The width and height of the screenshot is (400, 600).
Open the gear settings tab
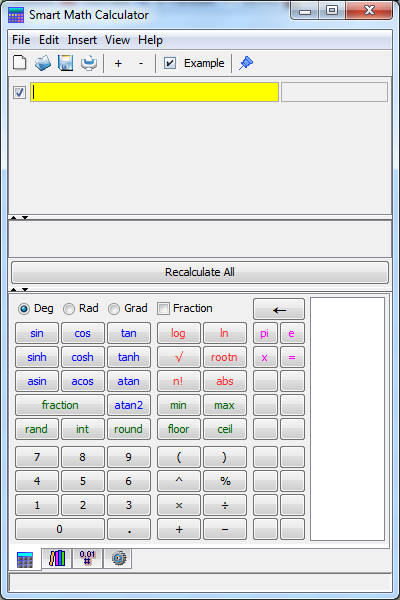118,558
